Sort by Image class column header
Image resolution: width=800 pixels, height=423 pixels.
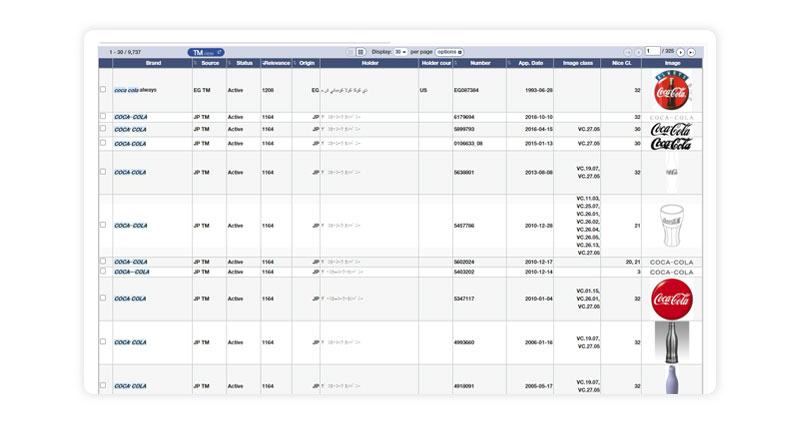pyautogui.click(x=577, y=63)
